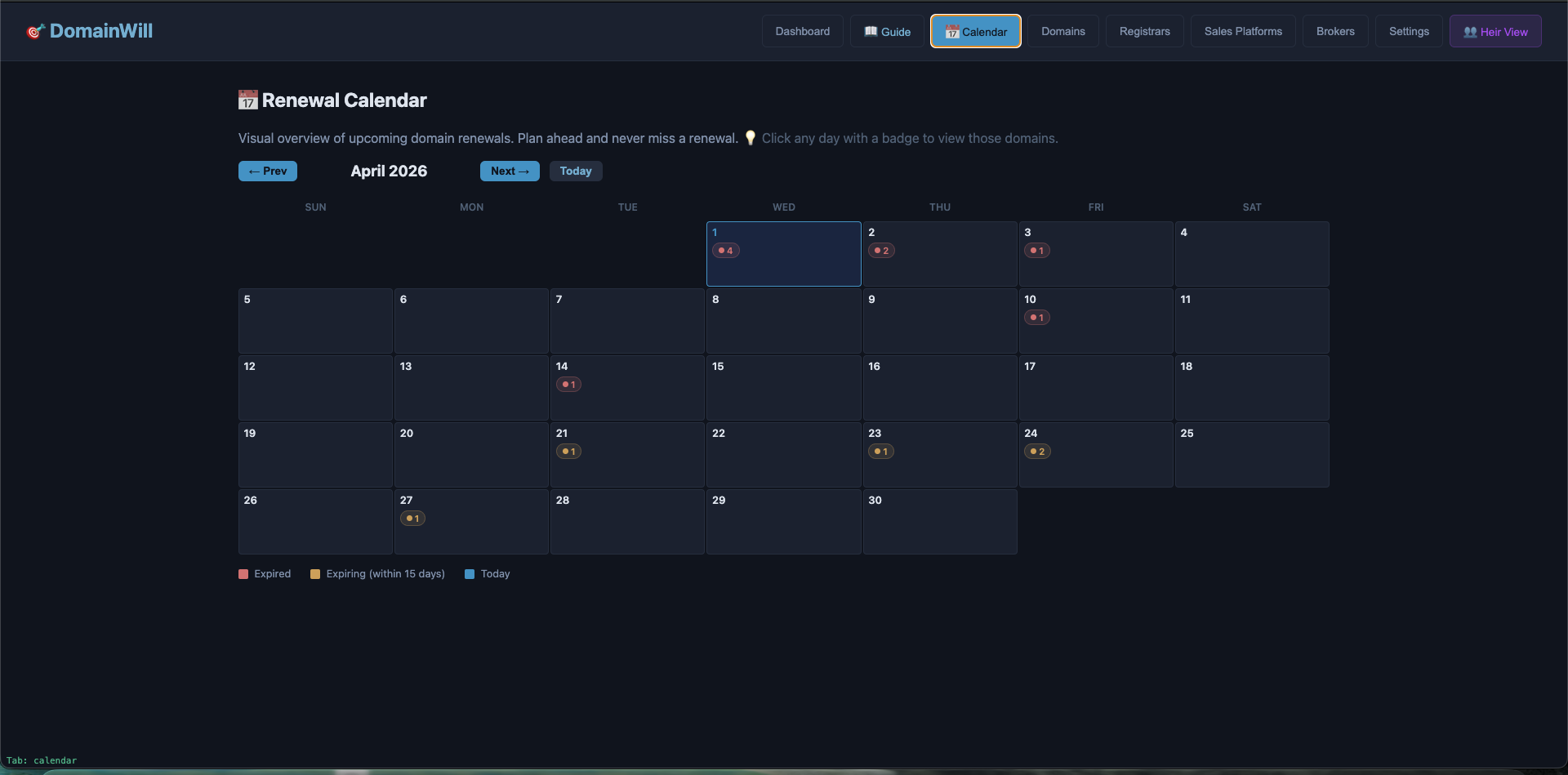Click the Calendar icon in navigation
The width and height of the screenshot is (1568, 775).
tap(951, 32)
